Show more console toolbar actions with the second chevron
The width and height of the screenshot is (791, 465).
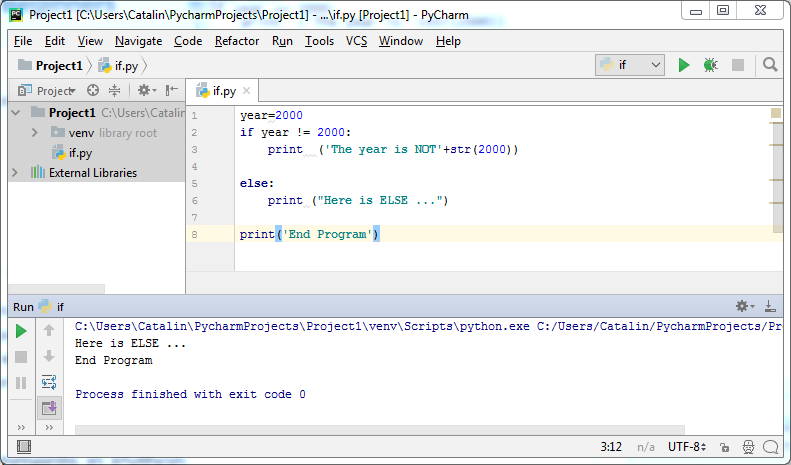pos(49,428)
